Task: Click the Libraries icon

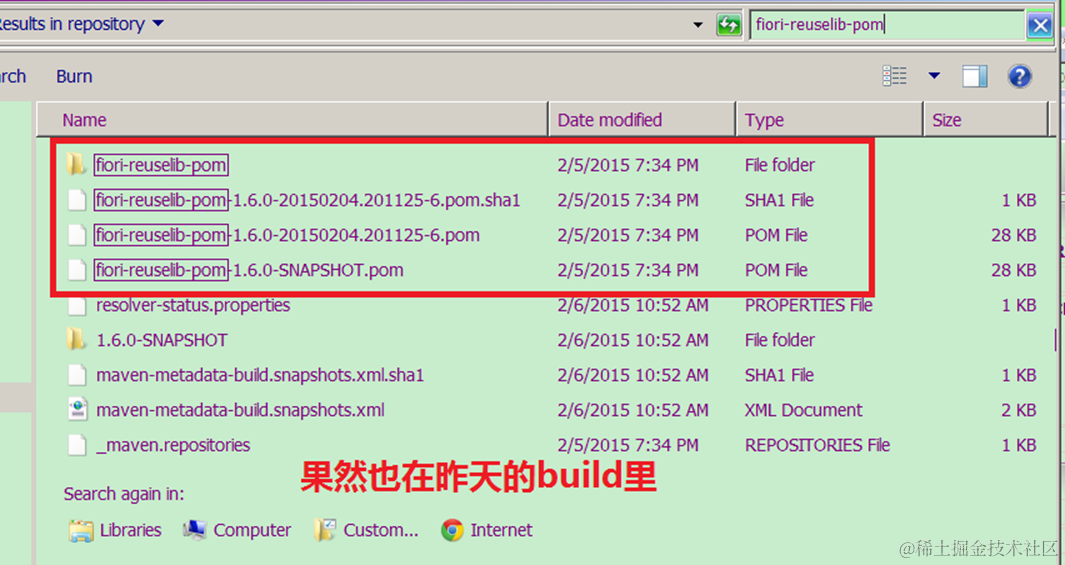Action: click(81, 531)
